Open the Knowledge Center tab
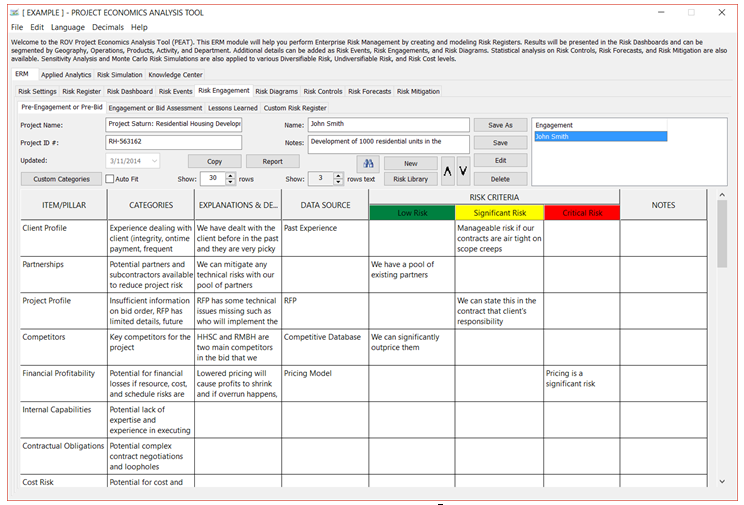Viewport: 744px width, 505px height. click(175, 75)
